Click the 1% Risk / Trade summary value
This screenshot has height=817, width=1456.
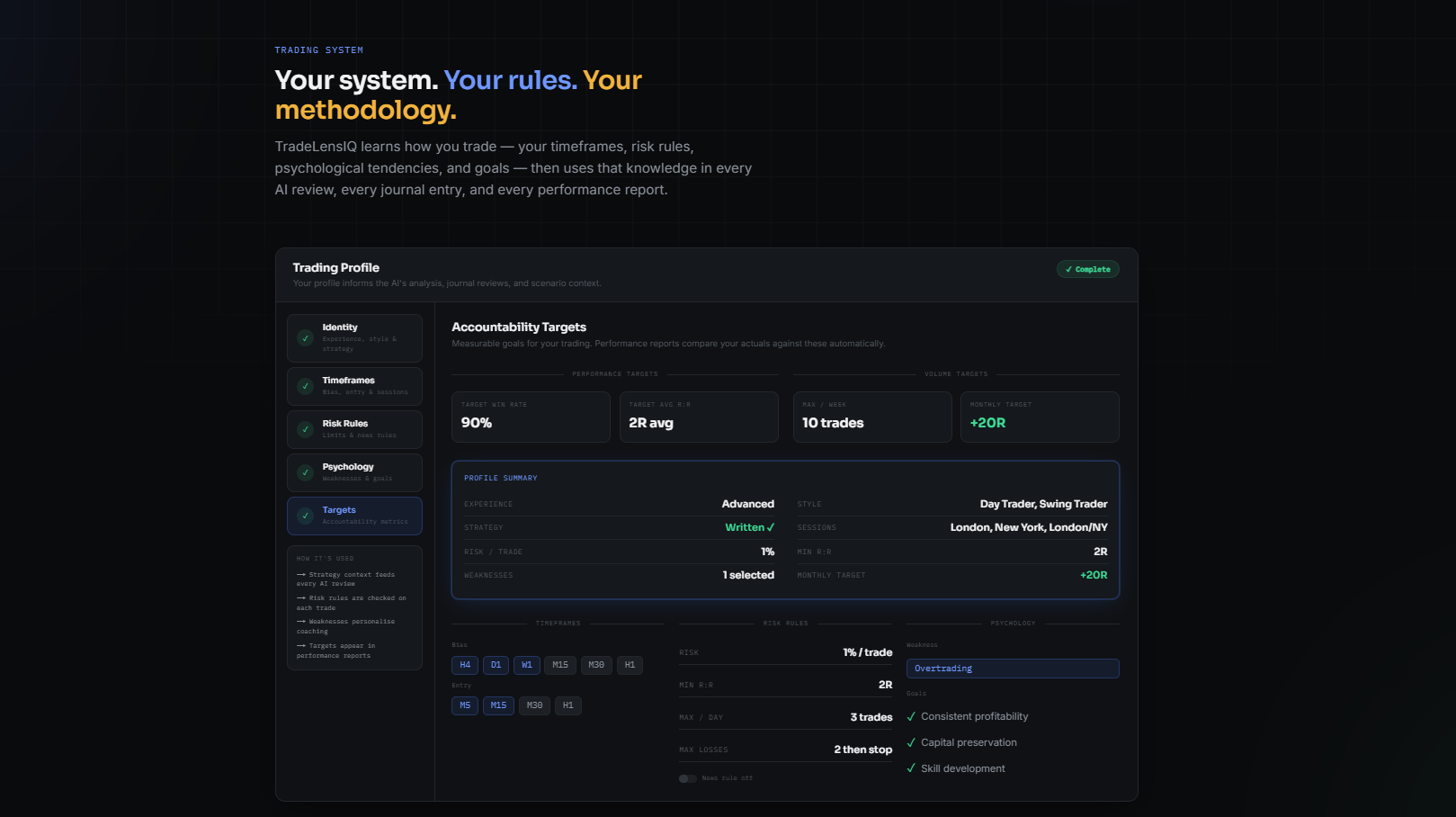point(768,552)
